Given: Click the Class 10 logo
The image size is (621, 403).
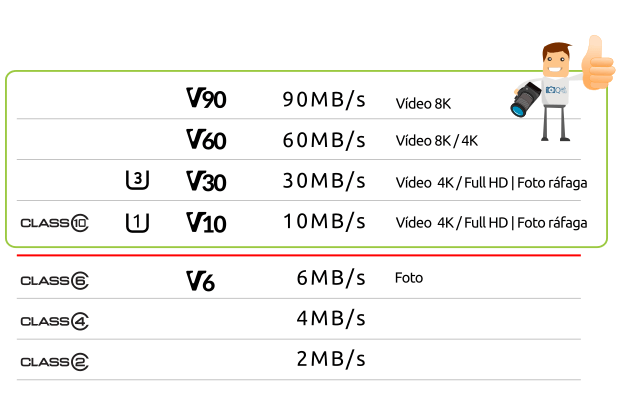Looking at the screenshot, I should click(54, 222).
